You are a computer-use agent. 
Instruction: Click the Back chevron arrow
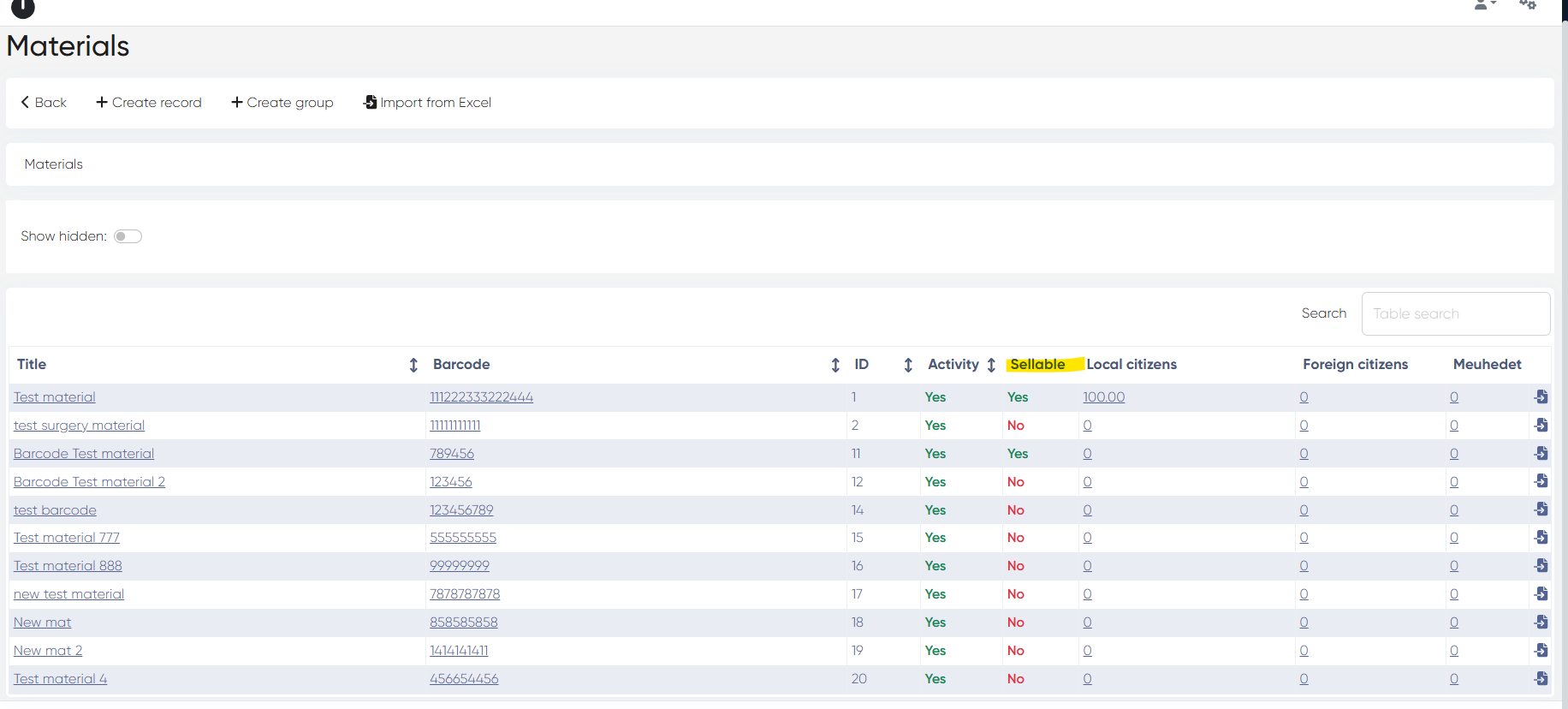(26, 102)
